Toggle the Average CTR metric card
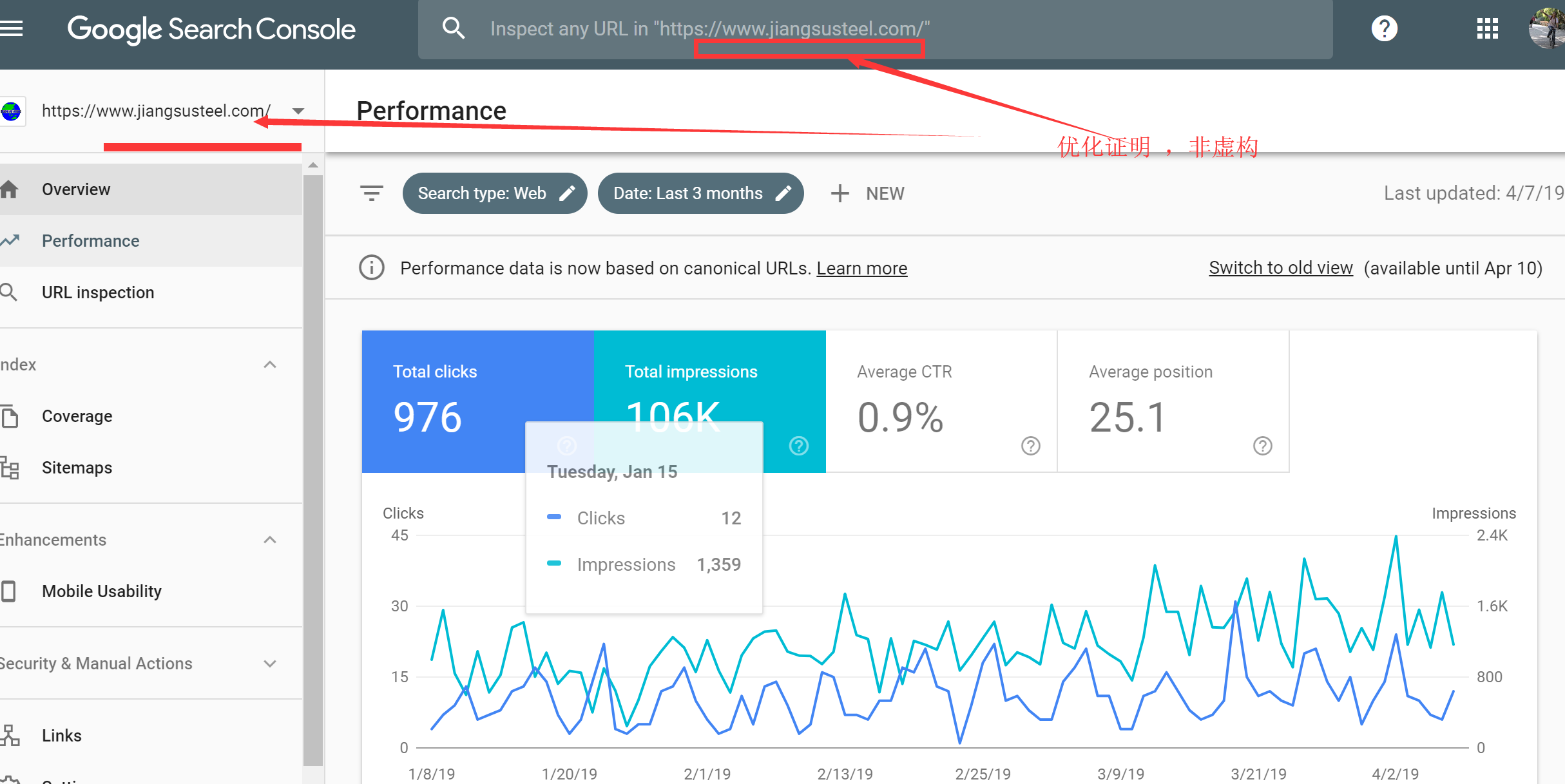This screenshot has height=784, width=1565. point(941,401)
